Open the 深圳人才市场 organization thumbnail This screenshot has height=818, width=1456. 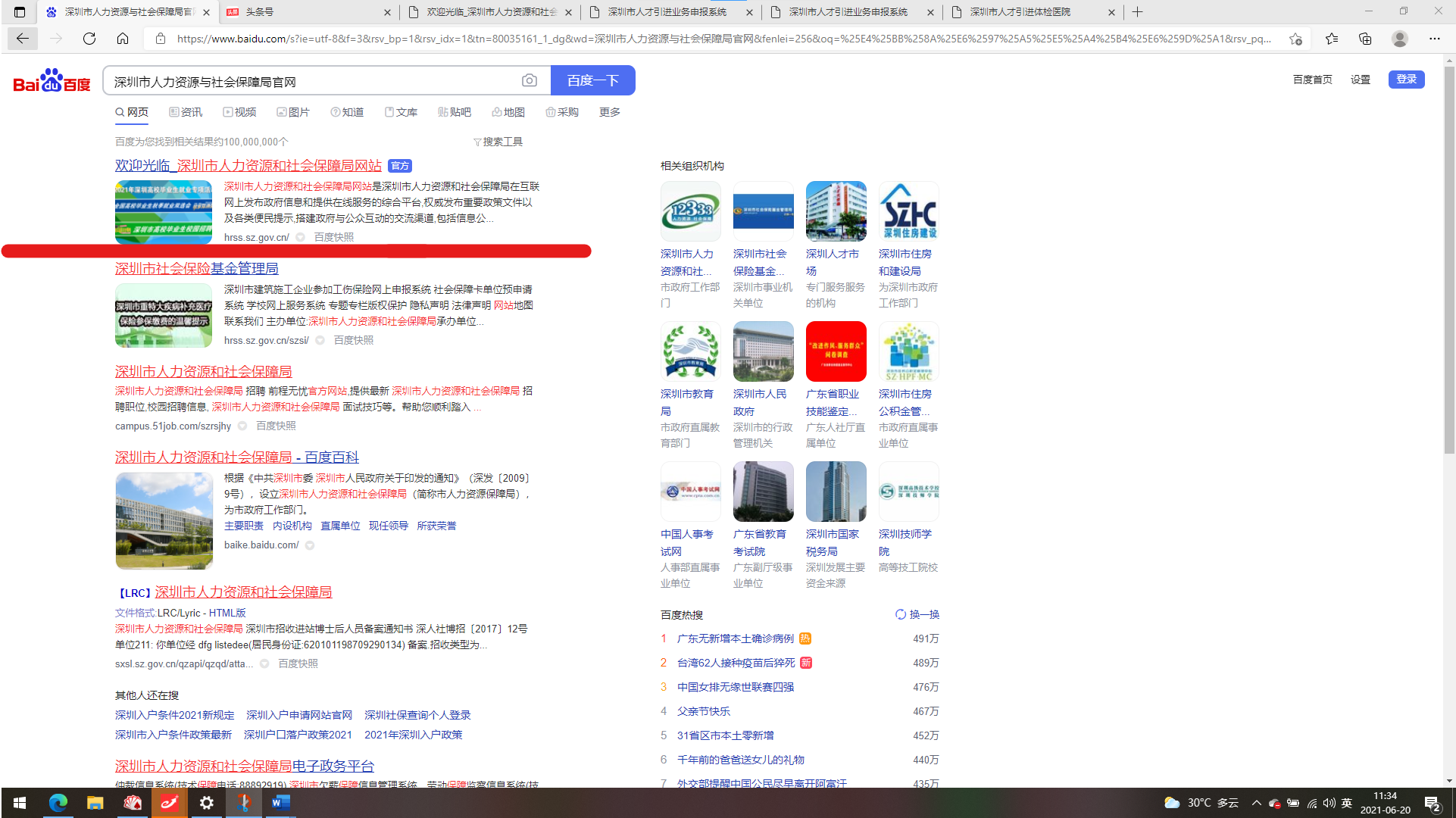pyautogui.click(x=836, y=211)
